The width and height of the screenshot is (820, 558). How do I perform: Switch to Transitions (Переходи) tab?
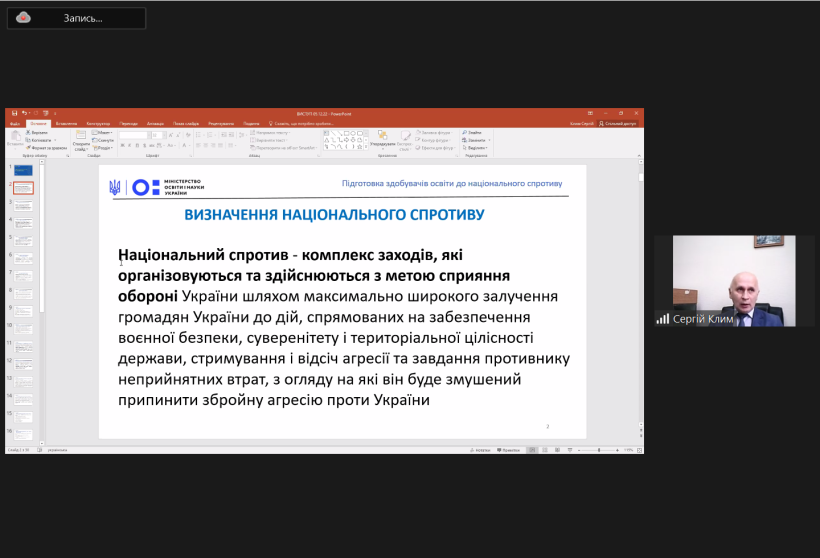tap(128, 124)
